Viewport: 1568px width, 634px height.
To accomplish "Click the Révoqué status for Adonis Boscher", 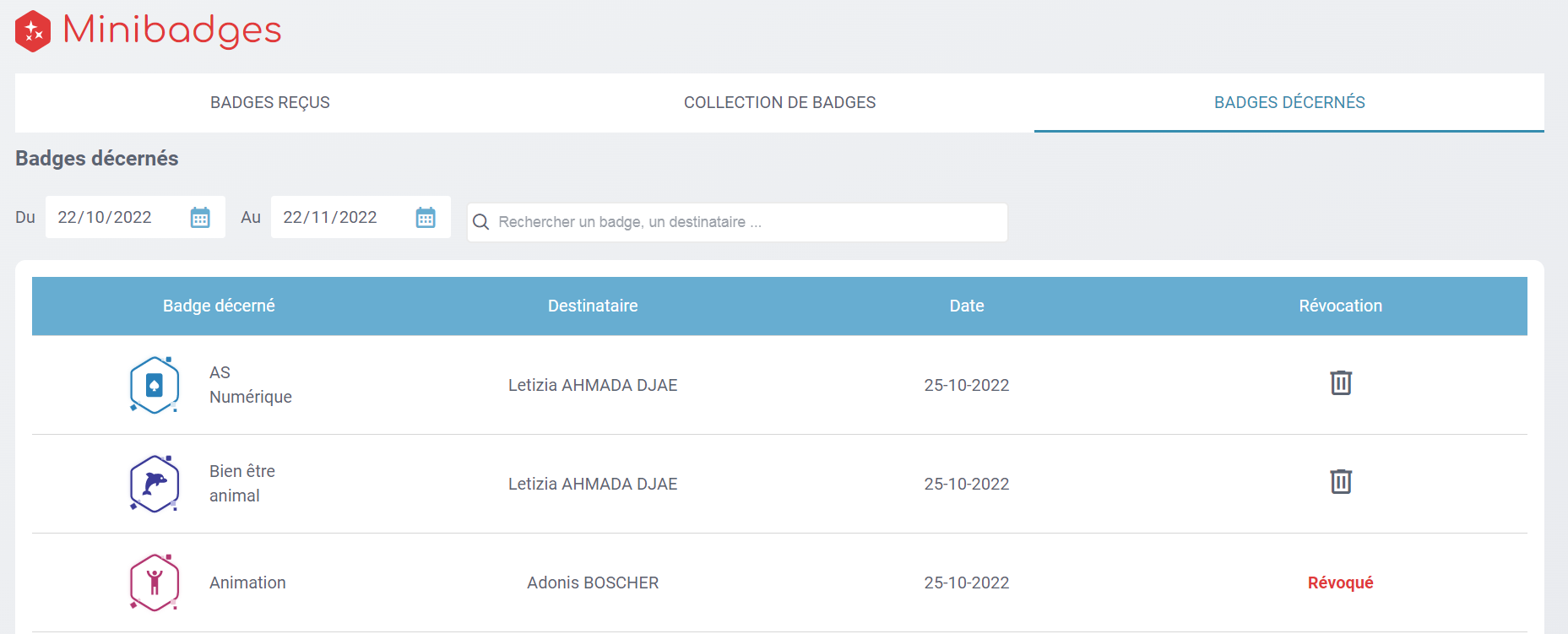I will tap(1340, 583).
